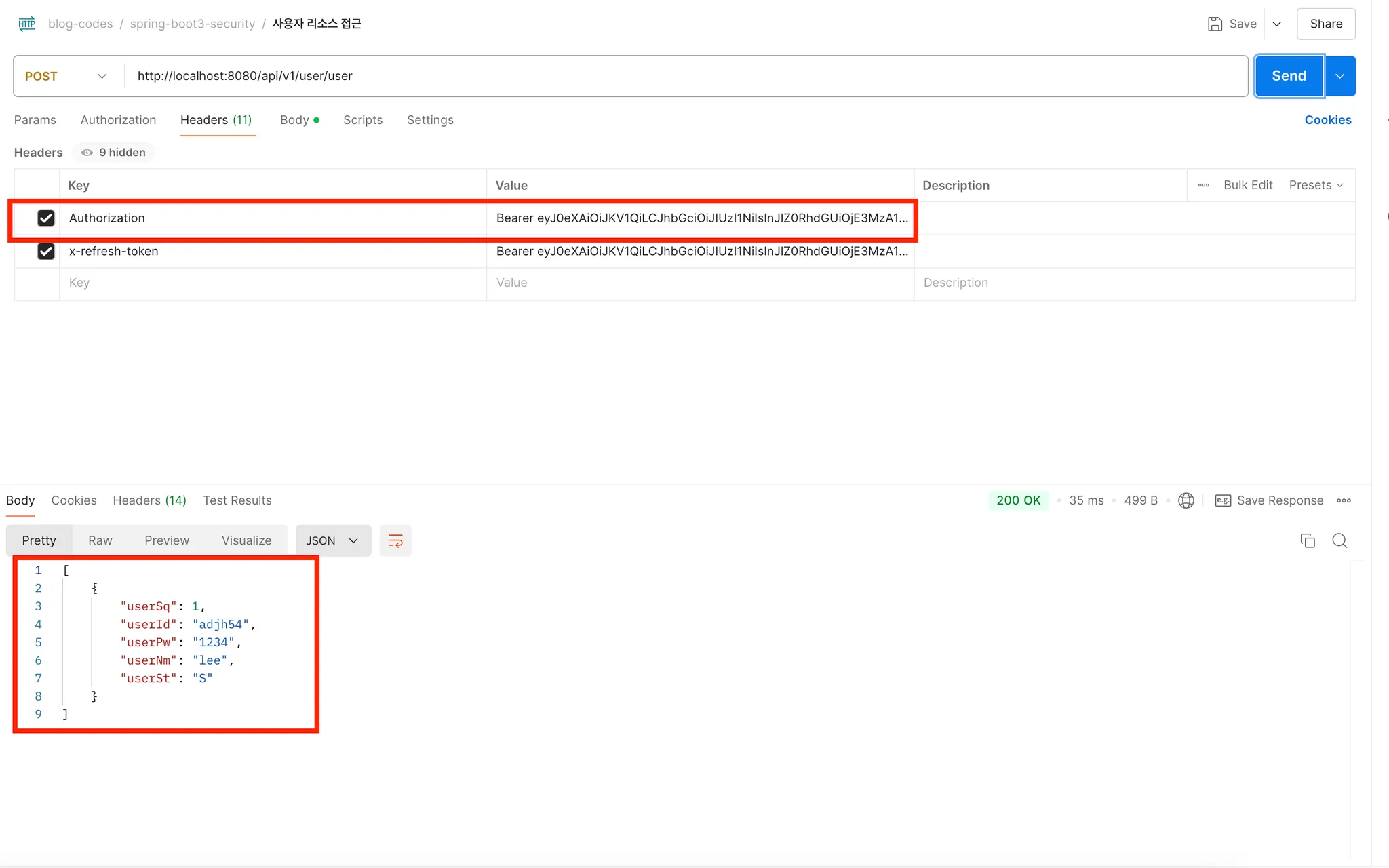
Task: Click the Send button
Action: (x=1289, y=76)
